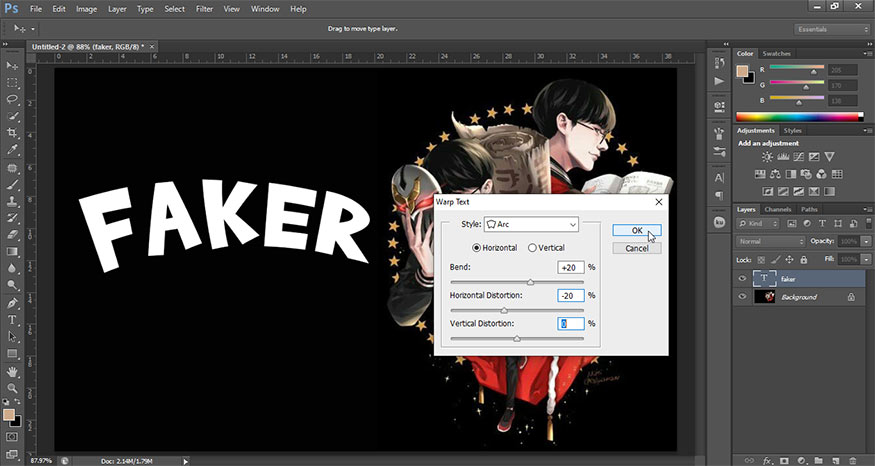Switch to the Swatches tab
The height and width of the screenshot is (466, 875).
pyautogui.click(x=777, y=54)
